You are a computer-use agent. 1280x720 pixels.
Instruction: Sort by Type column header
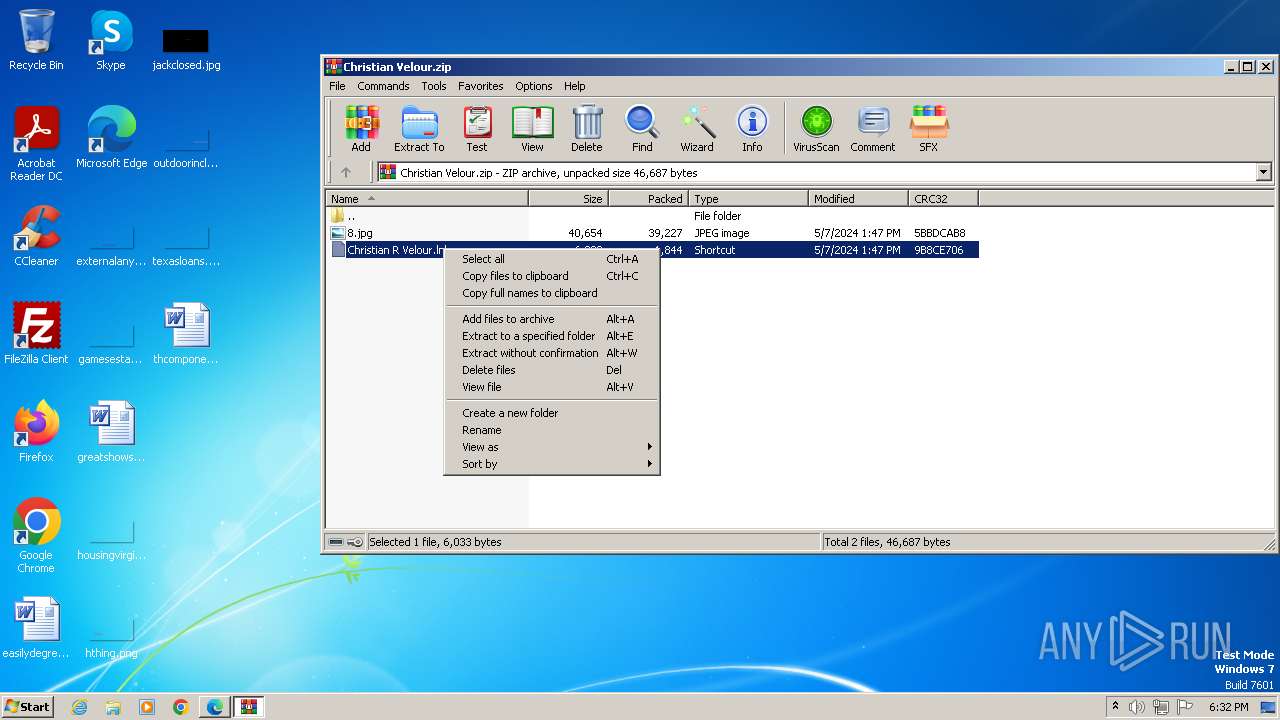pos(749,199)
